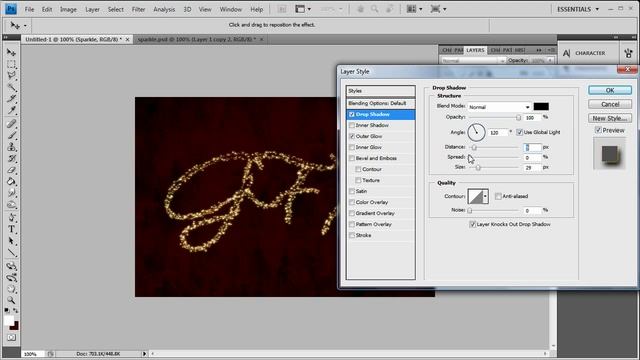Uncheck the Outer Glow checkbox
Image resolution: width=640 pixels, height=360 pixels.
[x=352, y=136]
